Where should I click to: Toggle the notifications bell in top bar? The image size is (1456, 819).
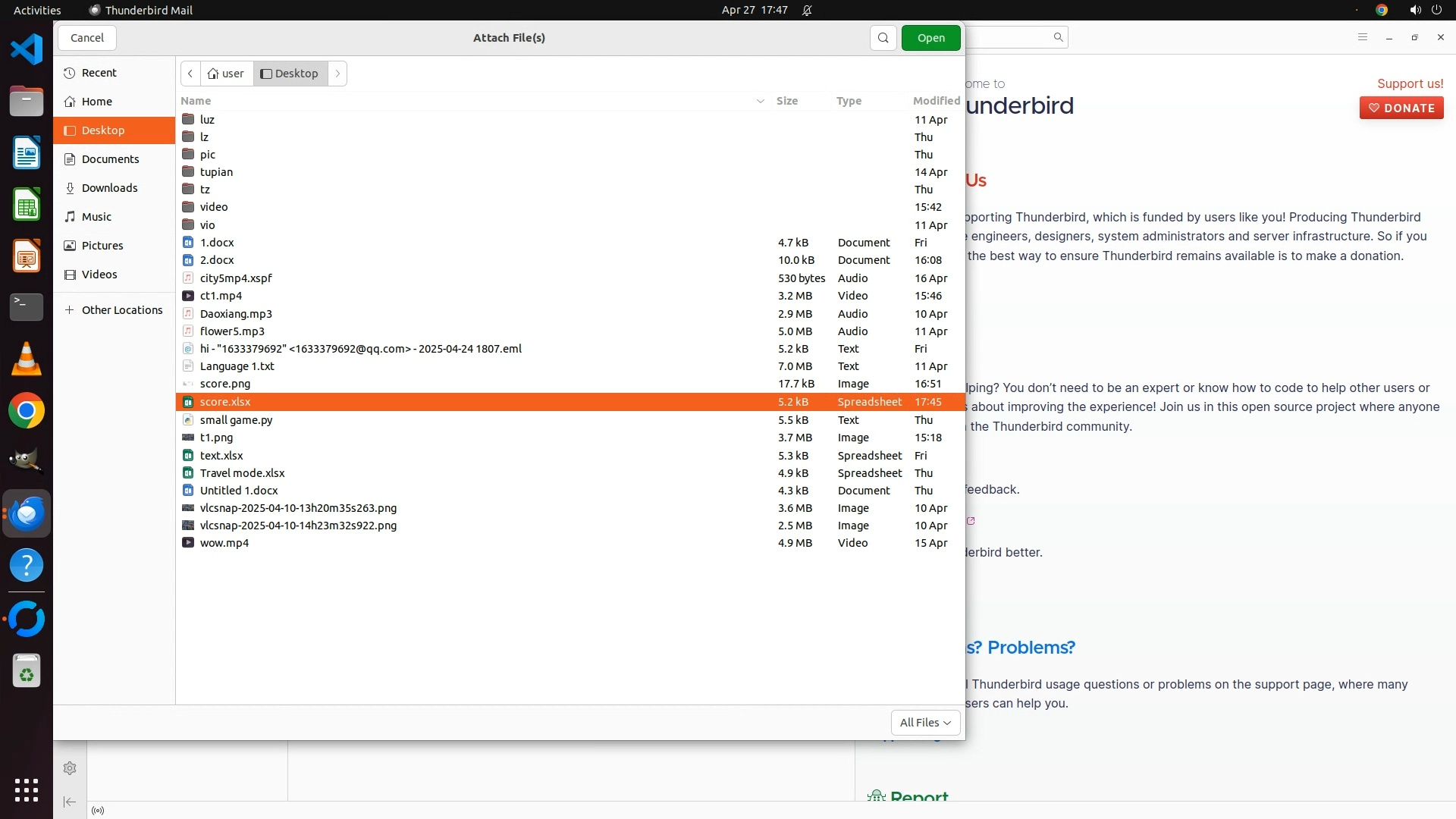[807, 11]
